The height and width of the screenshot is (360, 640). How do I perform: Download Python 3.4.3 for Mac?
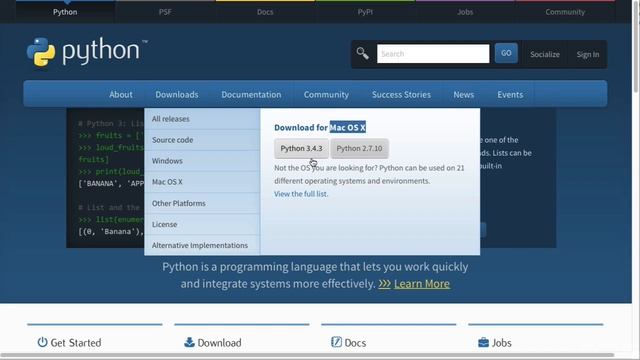301,148
